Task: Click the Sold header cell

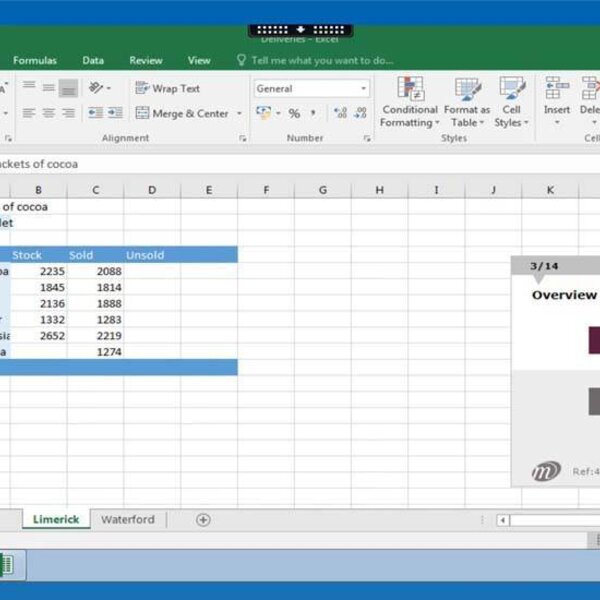Action: click(x=95, y=255)
